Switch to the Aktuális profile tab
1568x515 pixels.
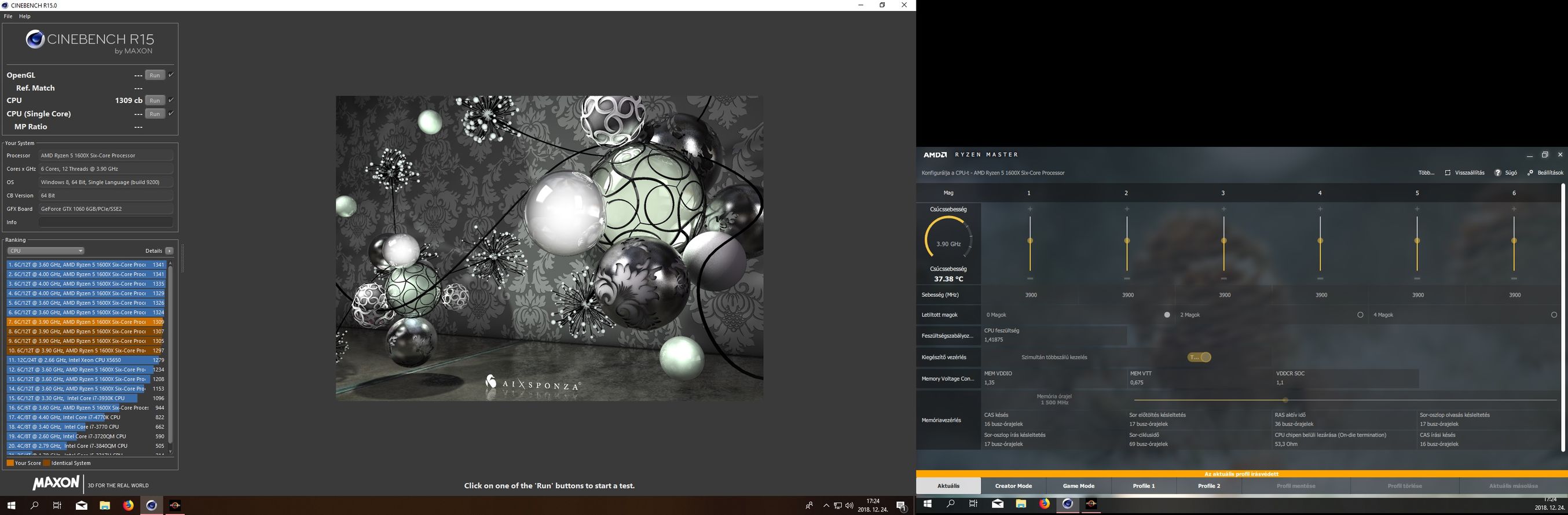click(948, 486)
